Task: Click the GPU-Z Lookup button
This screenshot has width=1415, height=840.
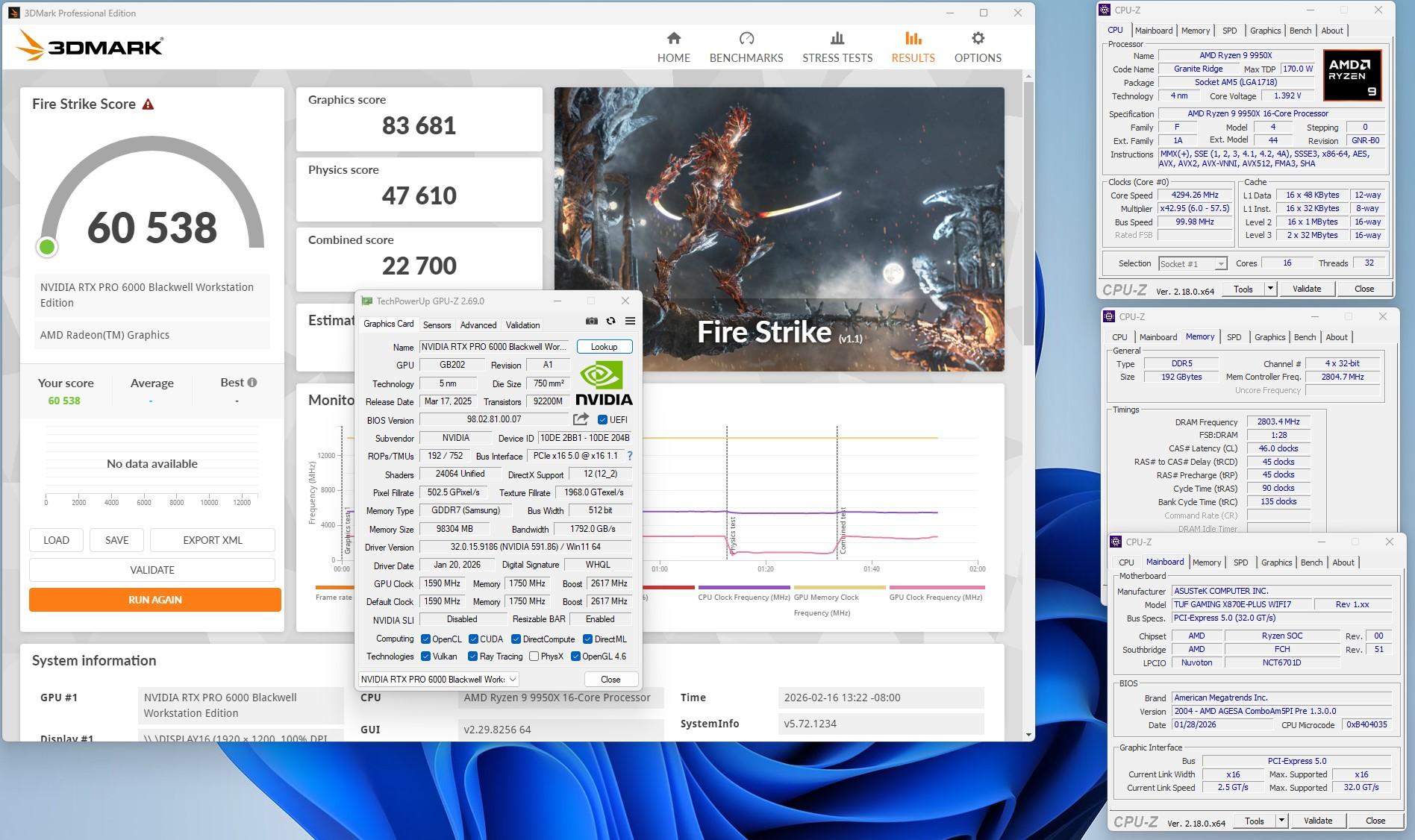Action: [604, 347]
